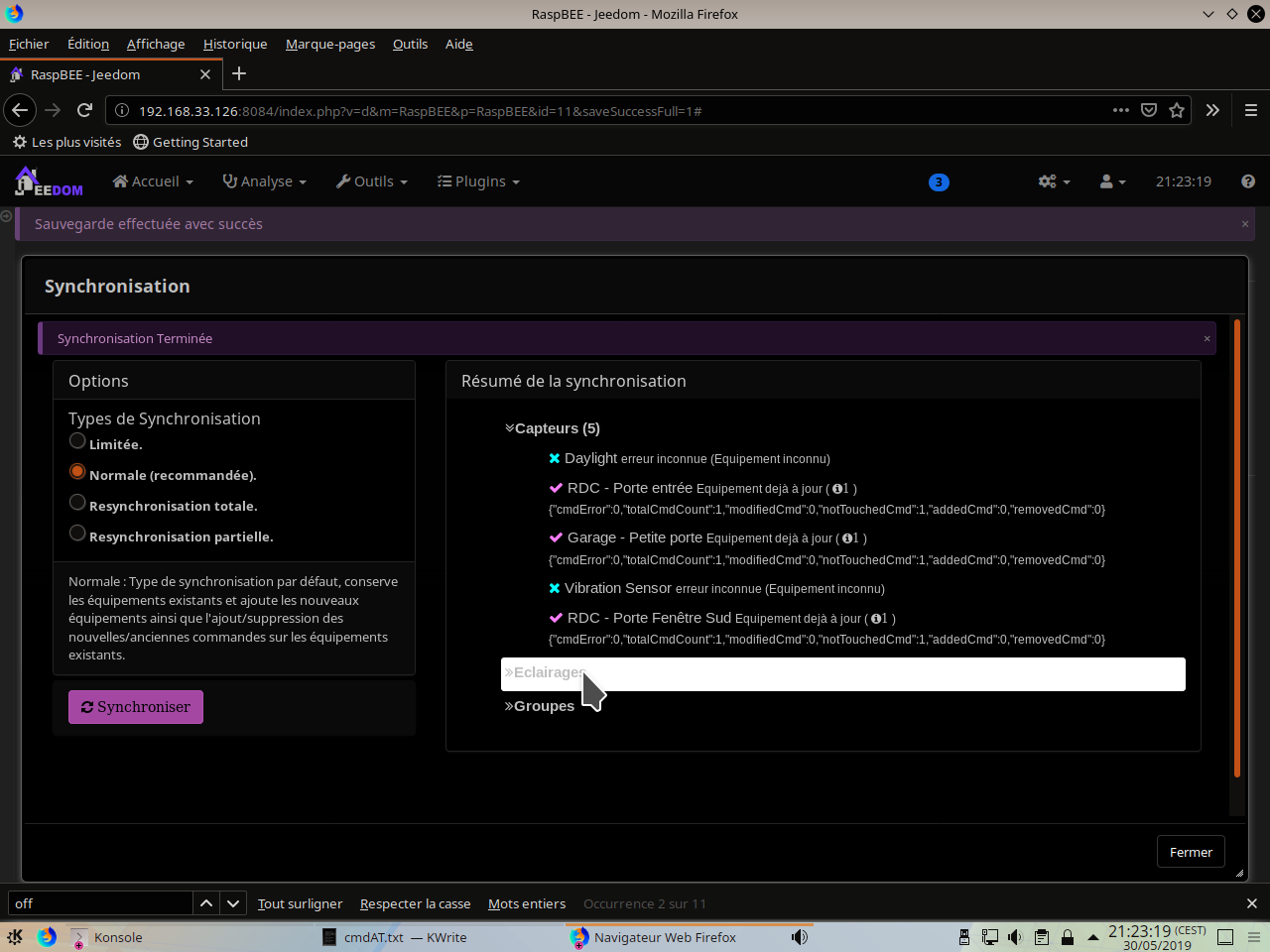
Task: Open the settings gears dropdown
Action: pyautogui.click(x=1055, y=181)
